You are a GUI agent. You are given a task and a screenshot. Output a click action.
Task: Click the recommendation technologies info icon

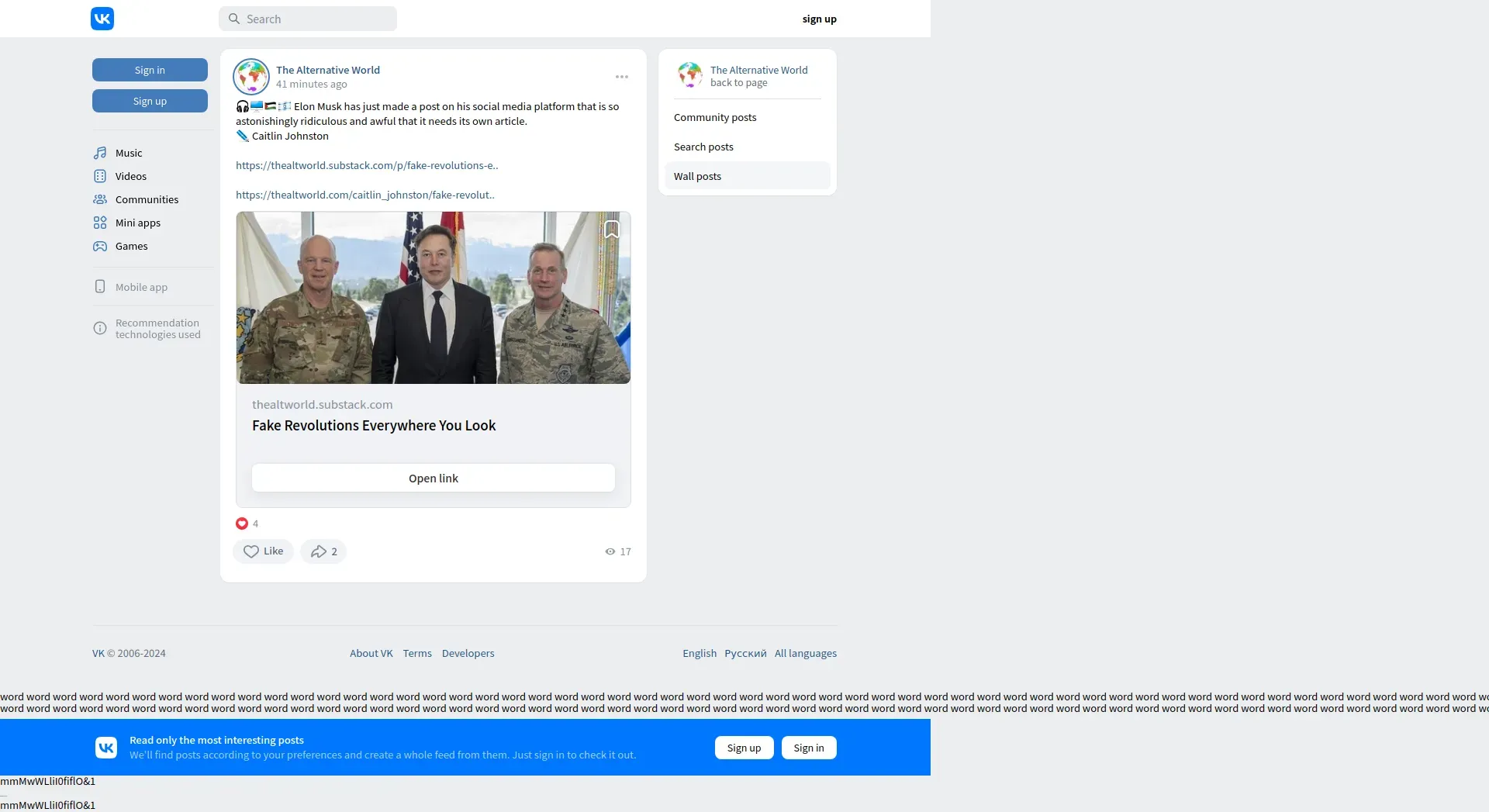pos(100,328)
